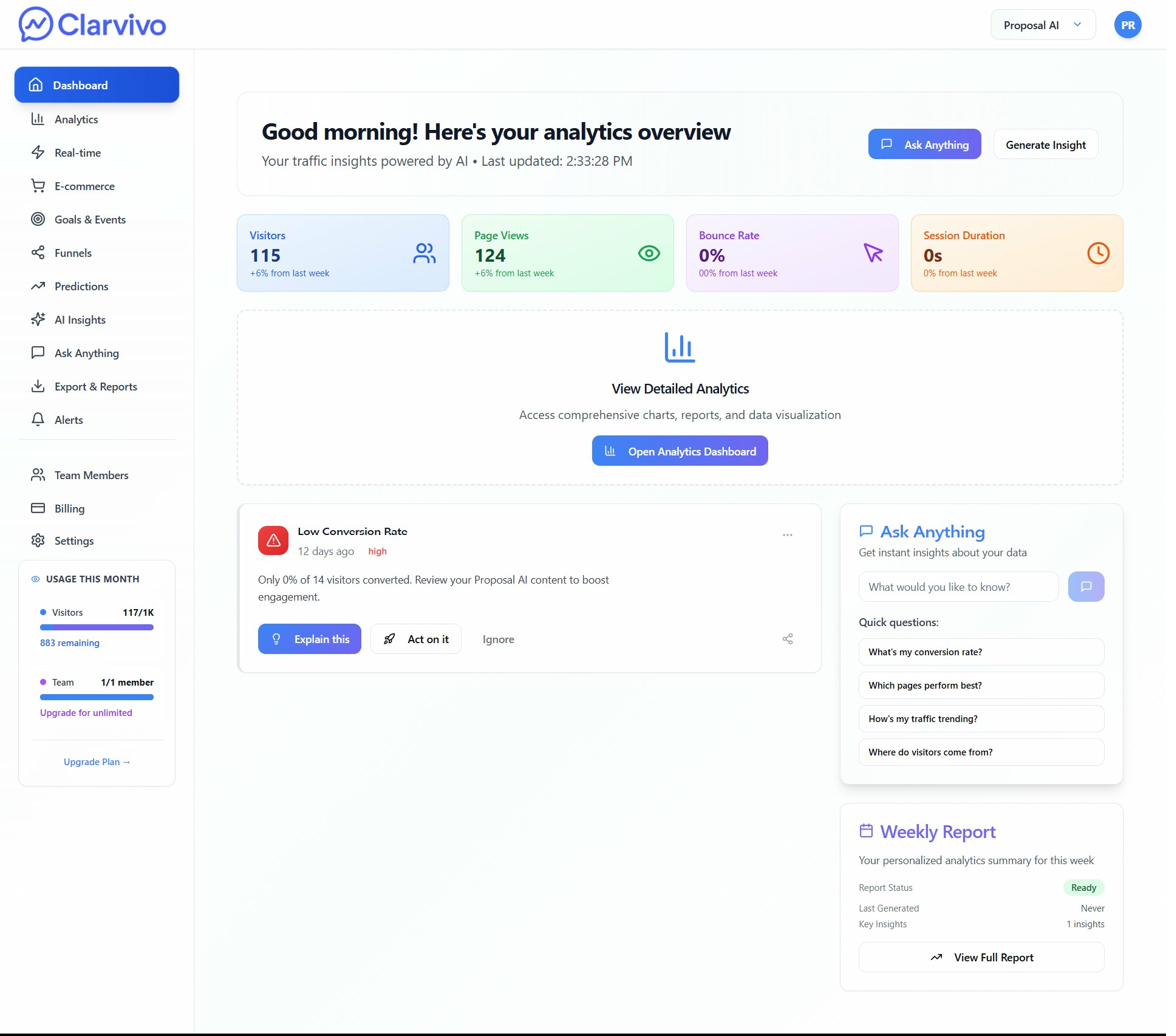Screen dimensions: 1176x1036
Task: Open the Billing section from the sidebar
Action: pyautogui.click(x=70, y=508)
